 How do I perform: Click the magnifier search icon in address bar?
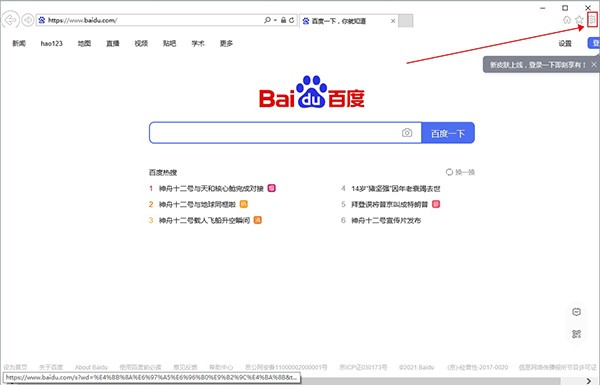(267, 20)
